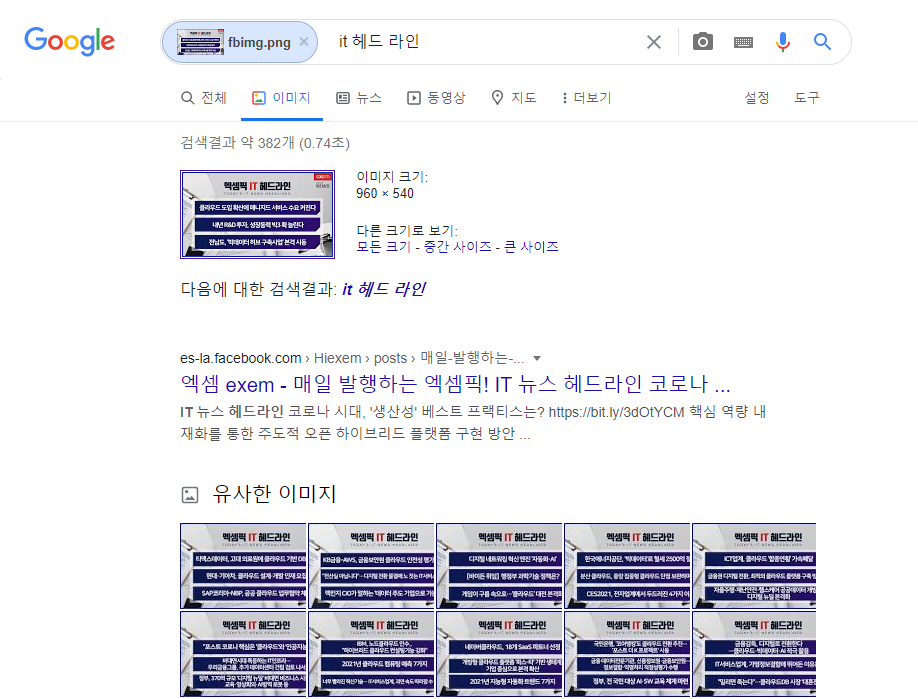Open search by image camera icon
This screenshot has width=918, height=699.
pos(703,42)
